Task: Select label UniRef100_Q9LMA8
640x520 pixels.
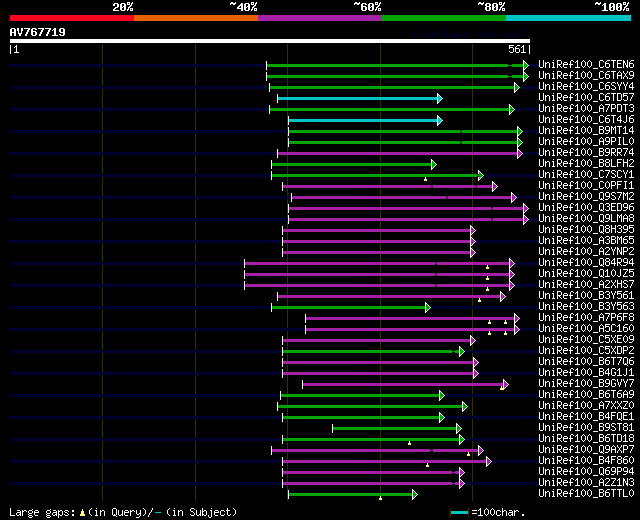Action: 586,218
